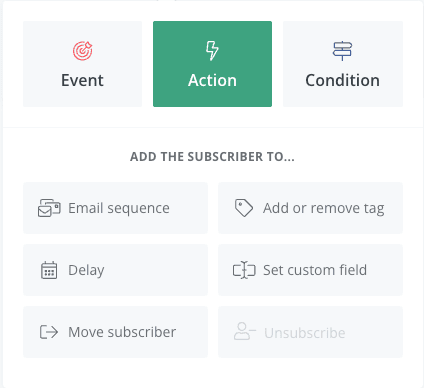Open the Condition tab

[343, 64]
